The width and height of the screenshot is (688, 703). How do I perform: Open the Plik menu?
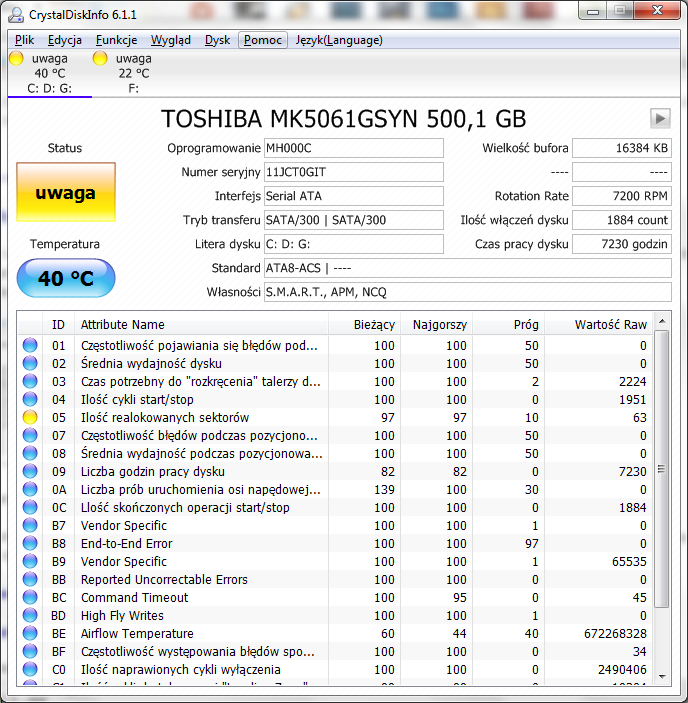24,40
